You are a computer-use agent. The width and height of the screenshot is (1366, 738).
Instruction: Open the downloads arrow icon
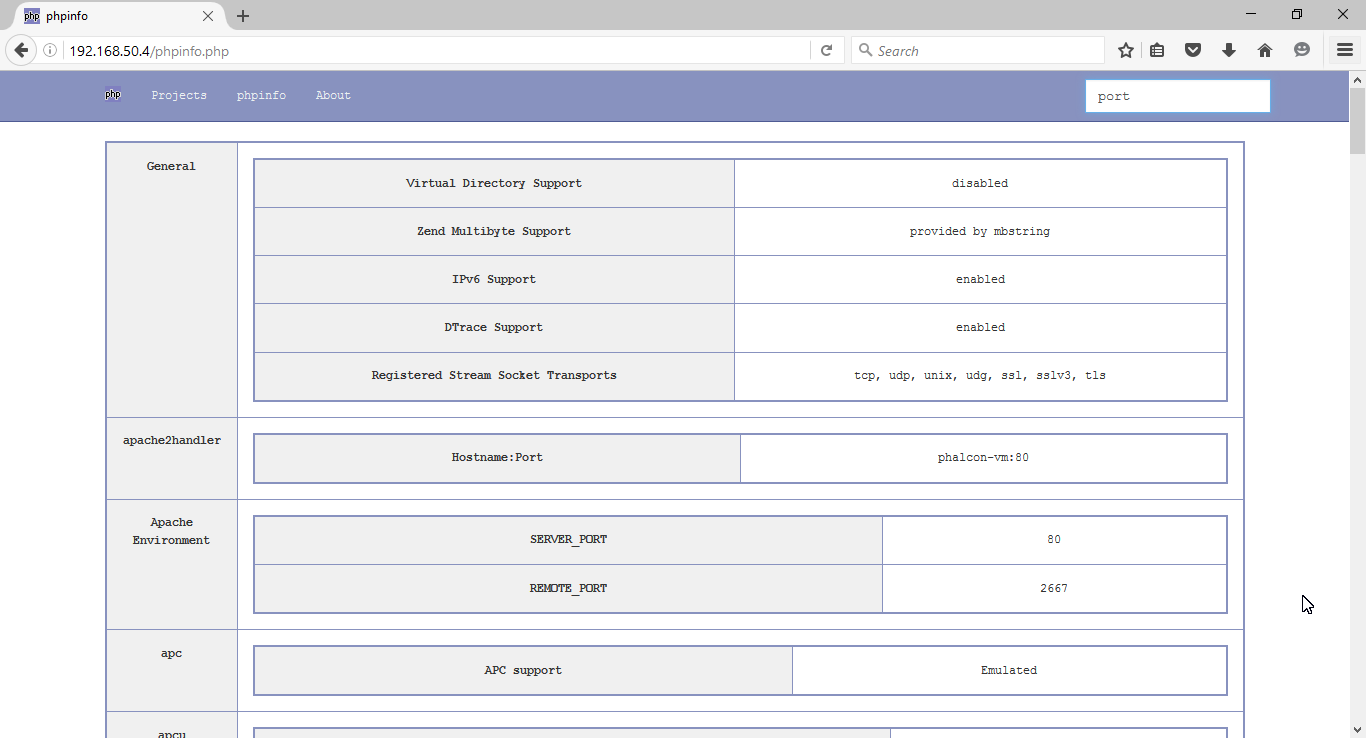[1229, 50]
